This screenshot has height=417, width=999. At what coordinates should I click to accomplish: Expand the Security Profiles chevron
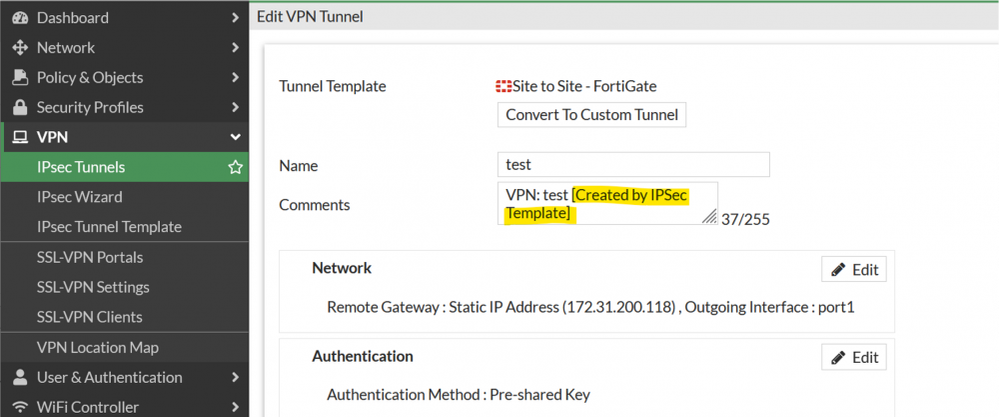[x=235, y=107]
